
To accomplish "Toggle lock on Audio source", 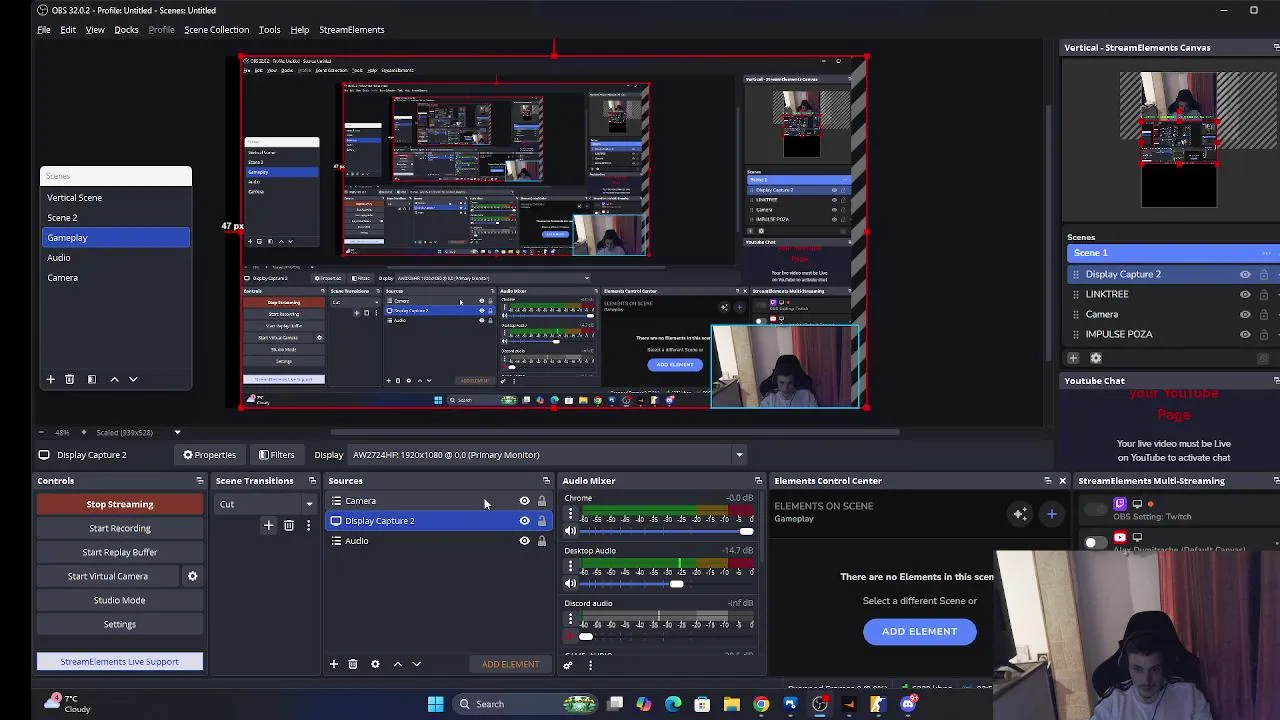I will click(542, 541).
